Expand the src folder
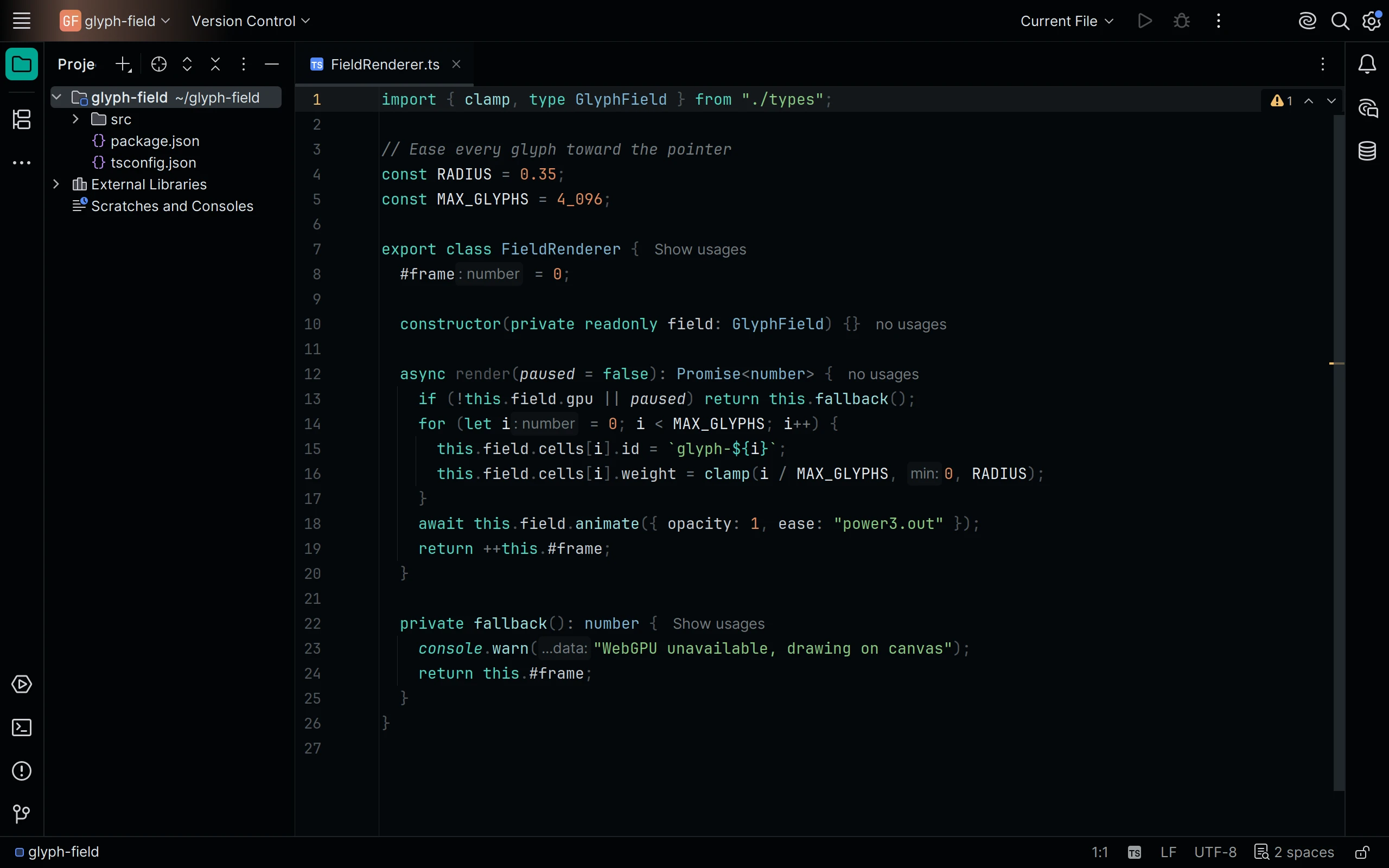Viewport: 1389px width, 868px height. coord(75,119)
